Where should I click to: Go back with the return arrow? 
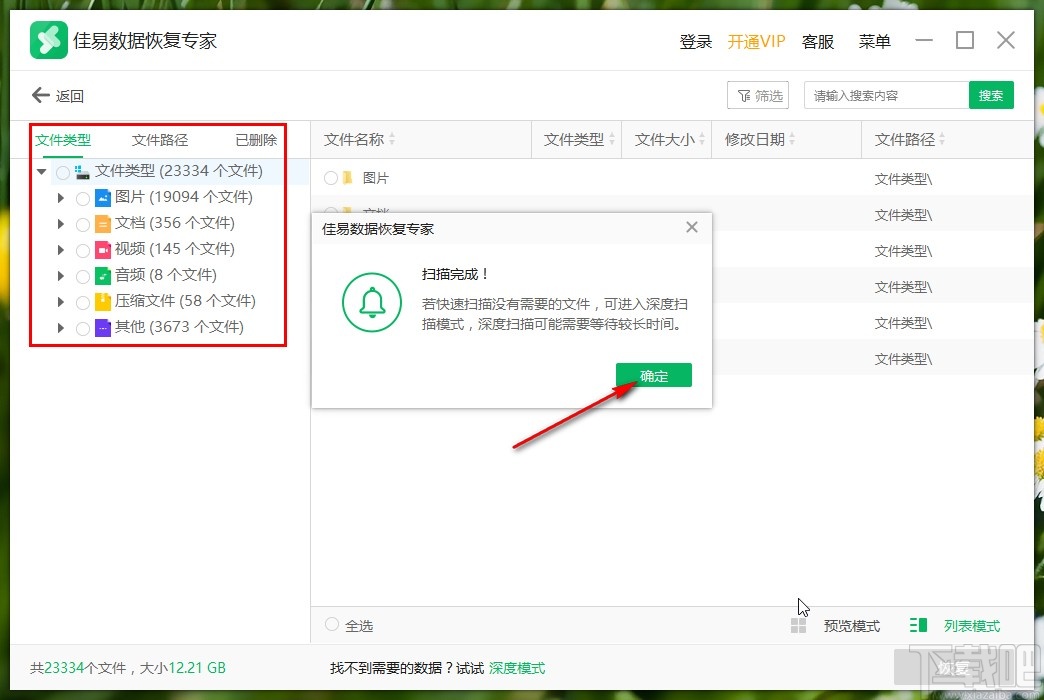tap(41, 95)
